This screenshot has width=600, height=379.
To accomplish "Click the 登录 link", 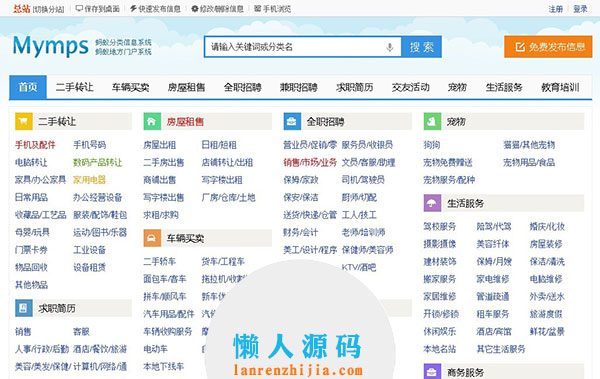I will (x=580, y=9).
